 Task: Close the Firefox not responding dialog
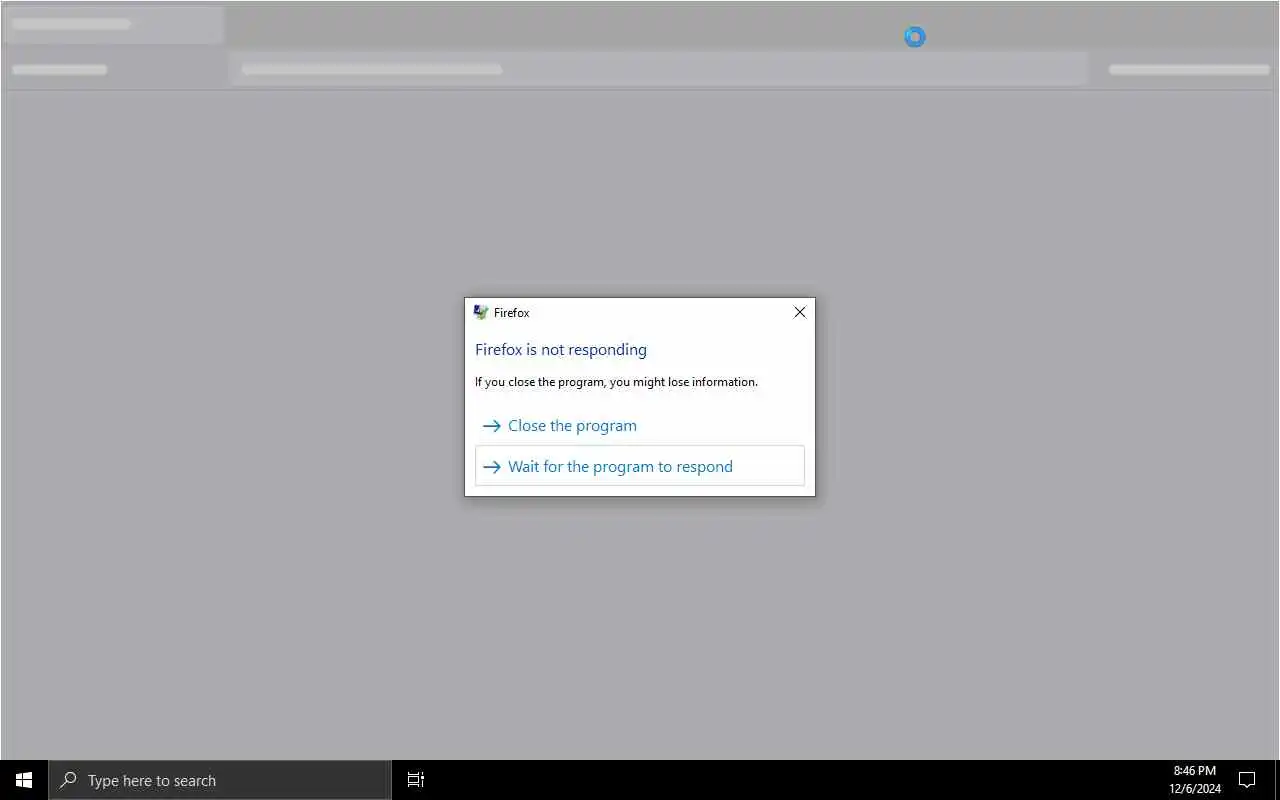click(799, 312)
